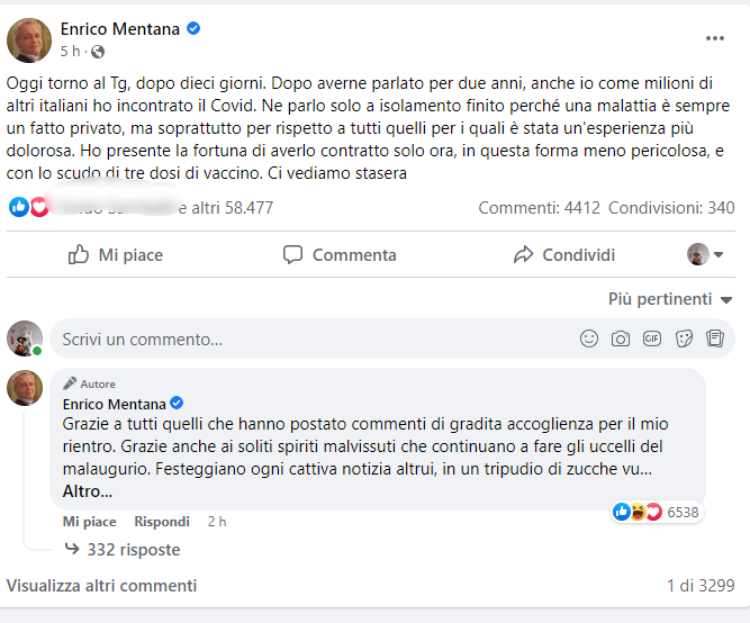The height and width of the screenshot is (623, 750).
Task: Open the post reactions icons list
Action: pos(28,207)
